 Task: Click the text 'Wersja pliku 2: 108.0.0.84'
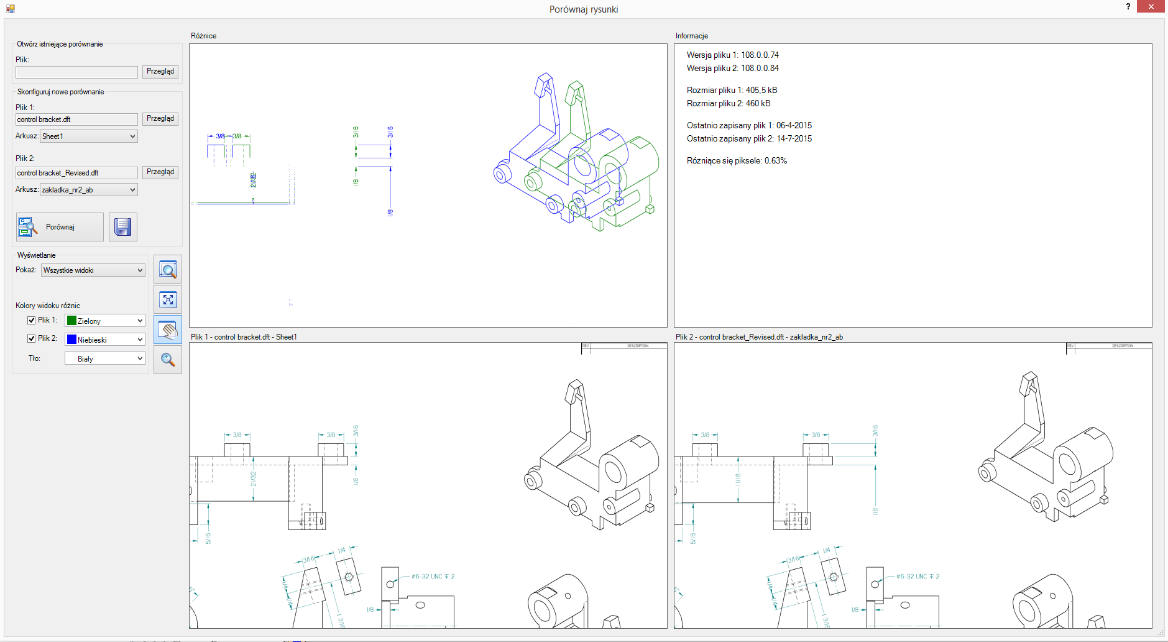click(732, 69)
